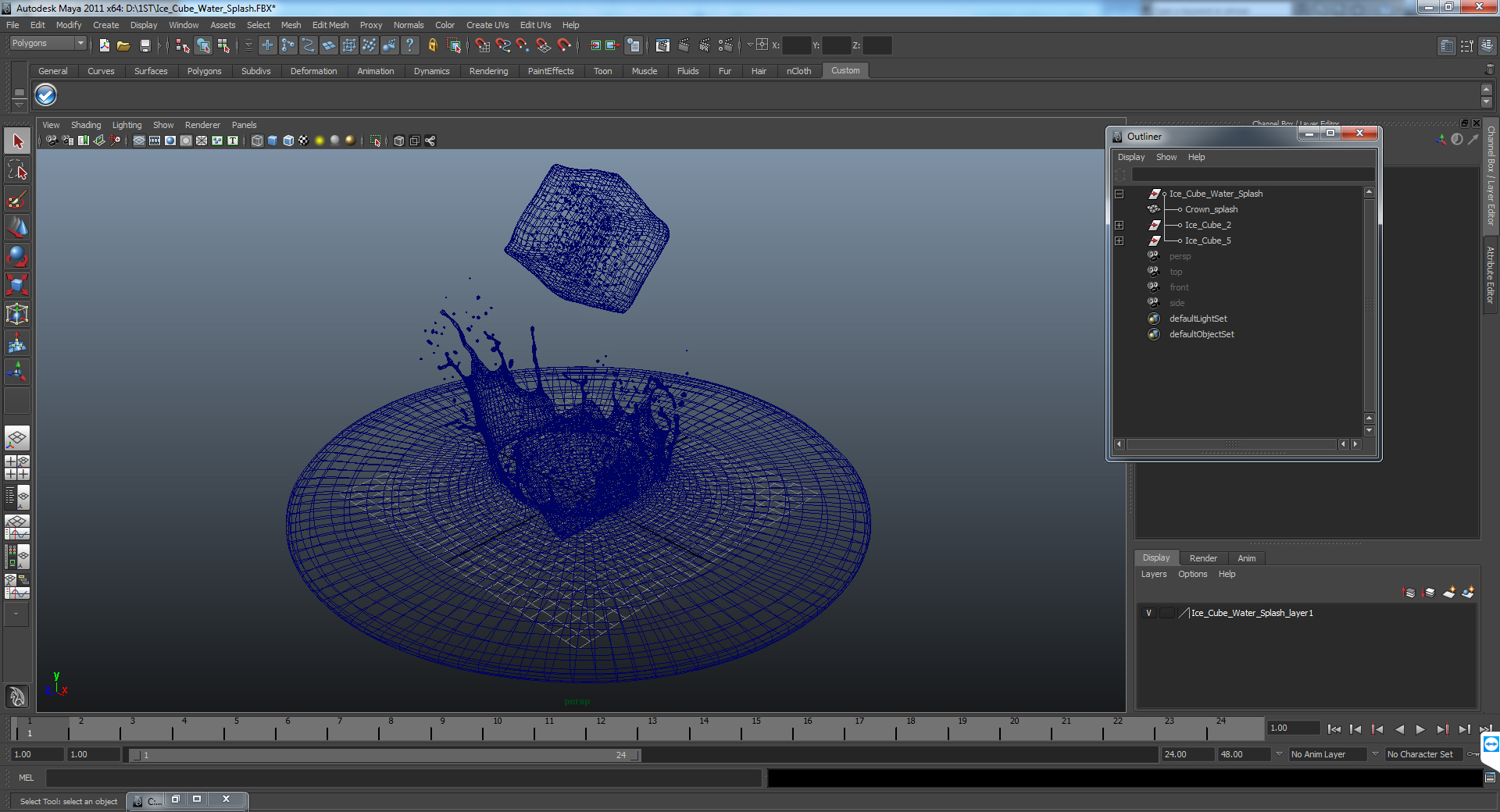This screenshot has height=812, width=1500.
Task: Expand the Ice_Cube_2 node in Outliner
Action: pos(1119,225)
